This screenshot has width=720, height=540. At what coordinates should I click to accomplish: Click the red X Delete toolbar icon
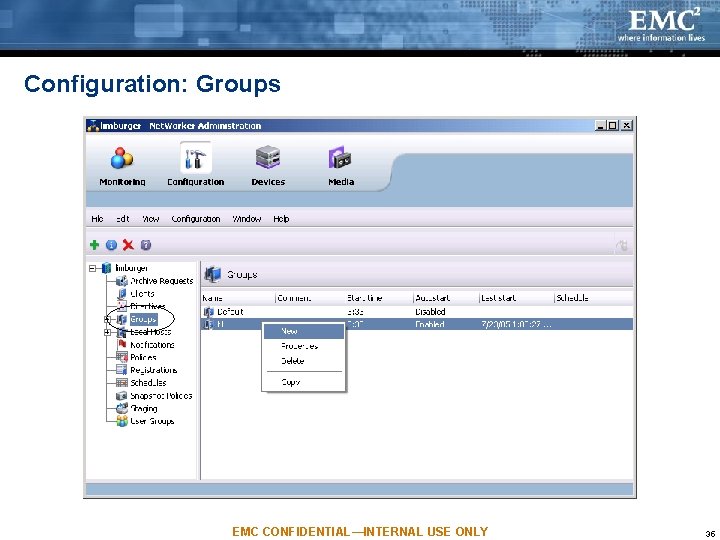128,245
